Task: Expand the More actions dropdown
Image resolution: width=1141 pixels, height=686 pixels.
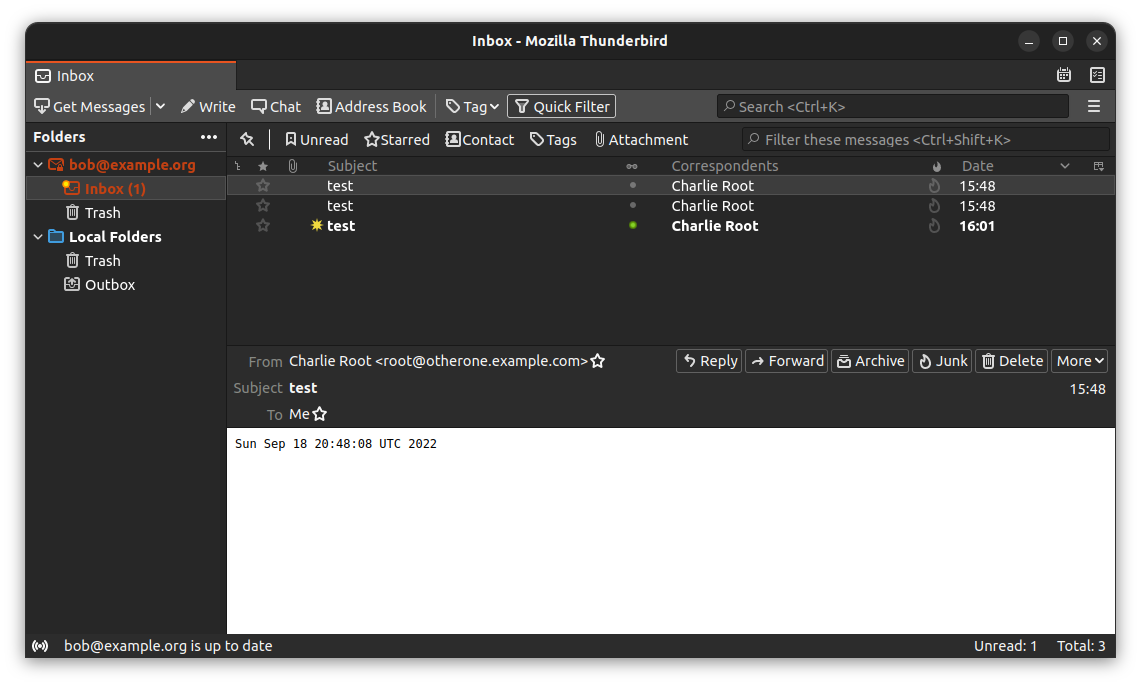Action: coord(1080,361)
